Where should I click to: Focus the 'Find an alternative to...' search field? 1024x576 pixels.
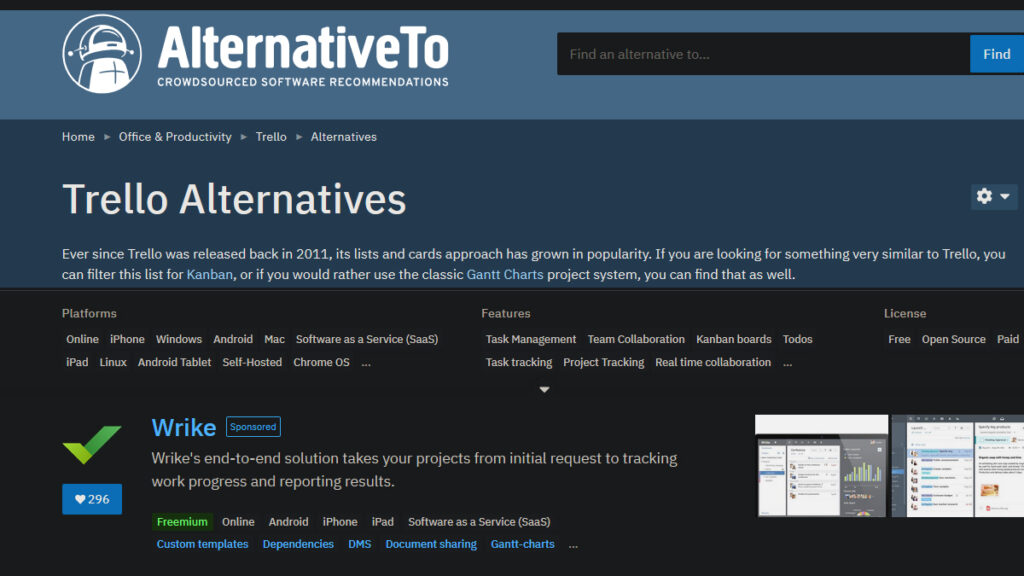point(763,54)
